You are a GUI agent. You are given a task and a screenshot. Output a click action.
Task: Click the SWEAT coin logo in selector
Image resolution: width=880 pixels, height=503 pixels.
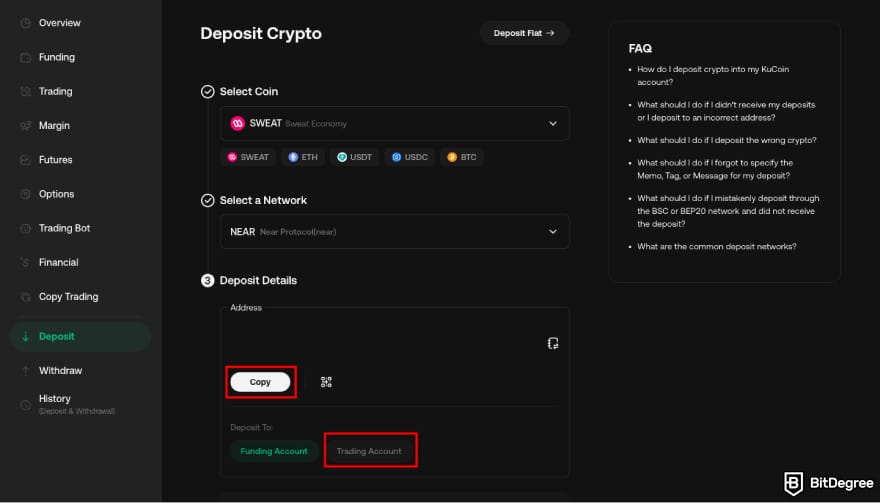pyautogui.click(x=237, y=124)
